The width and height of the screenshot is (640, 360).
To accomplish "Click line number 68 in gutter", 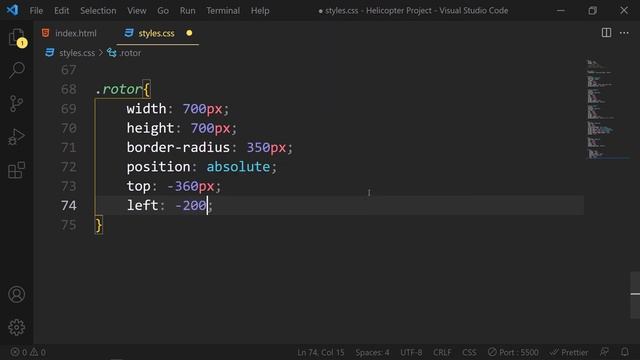I will [69, 89].
